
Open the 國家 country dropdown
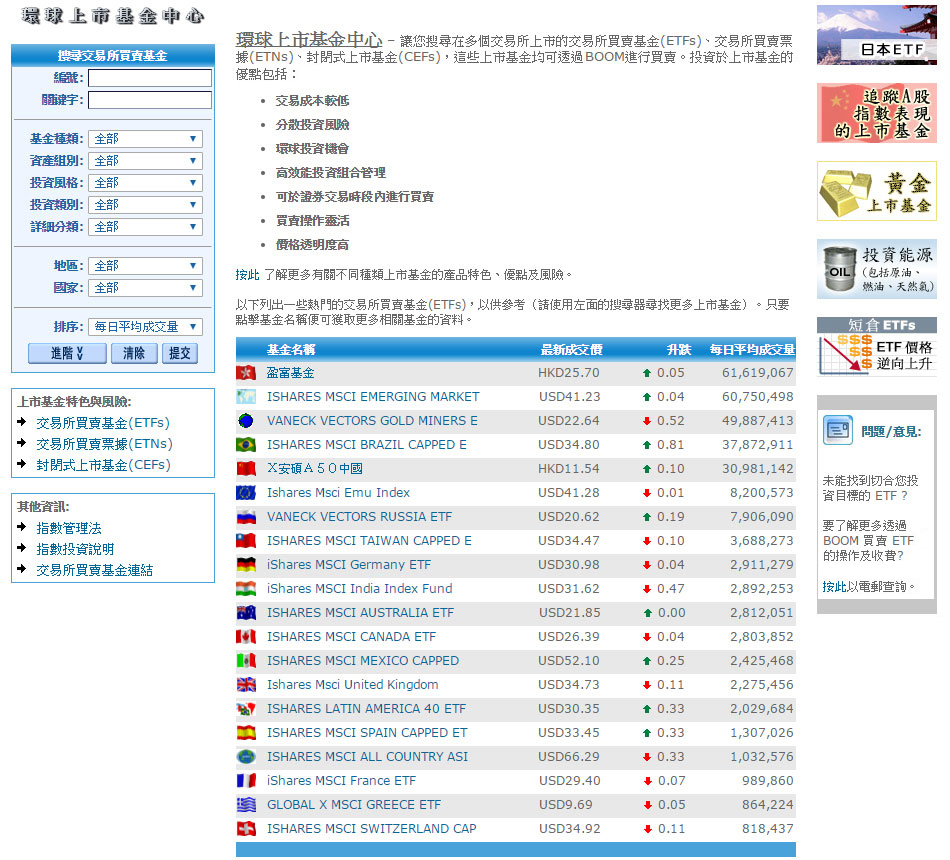click(145, 288)
